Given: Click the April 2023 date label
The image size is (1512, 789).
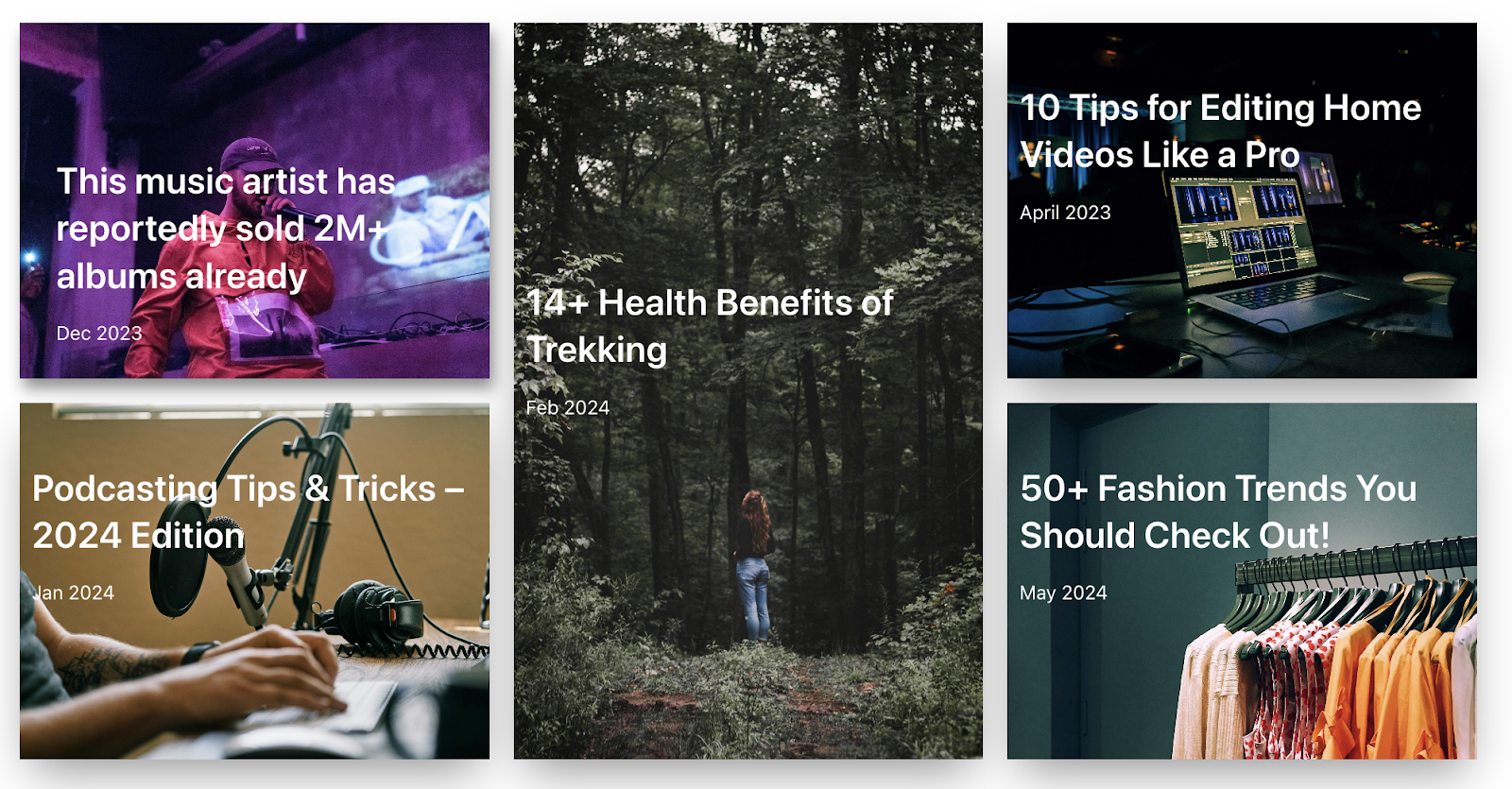Looking at the screenshot, I should click(1065, 213).
